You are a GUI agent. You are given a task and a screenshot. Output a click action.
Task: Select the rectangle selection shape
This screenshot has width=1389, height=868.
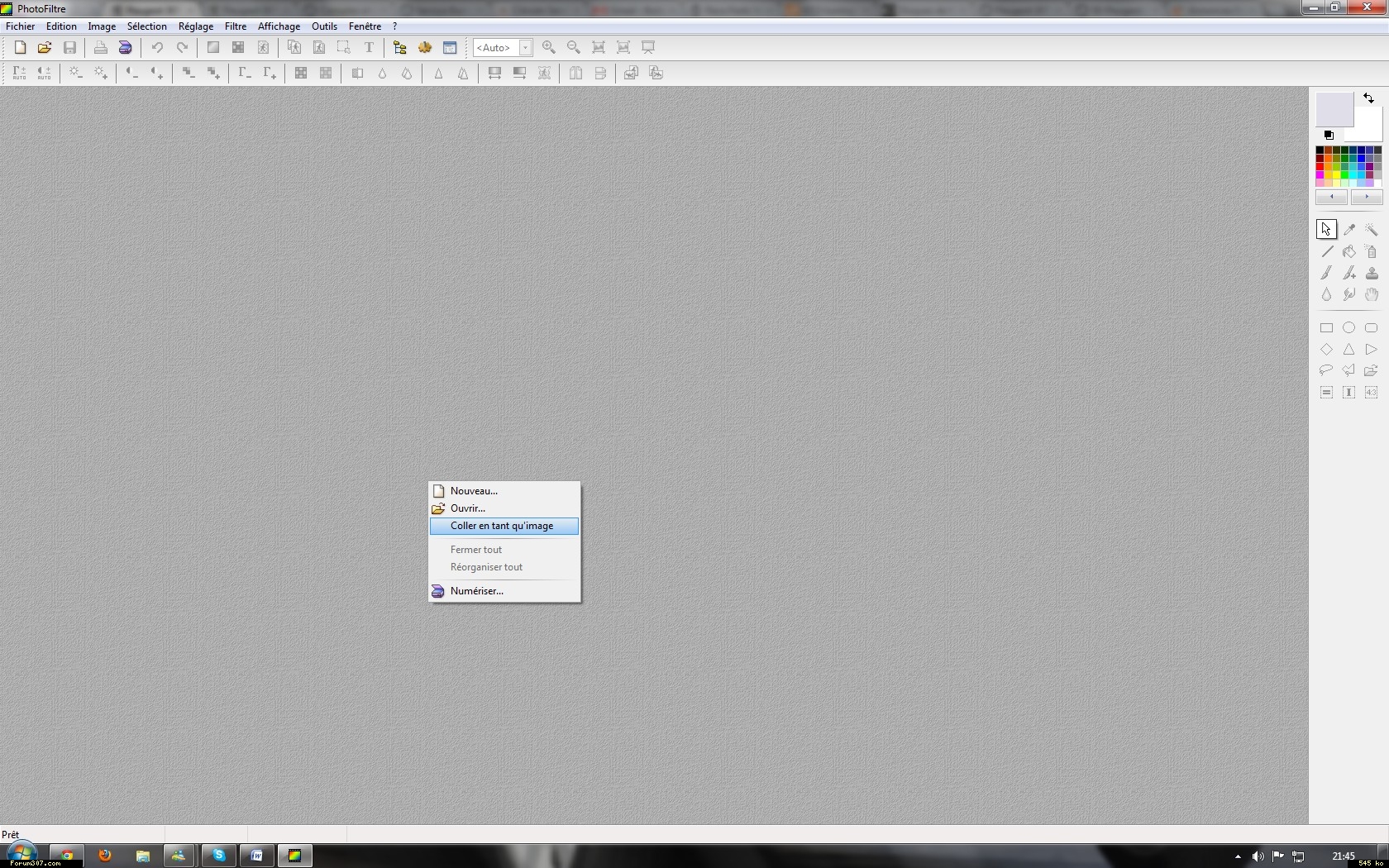tap(1327, 327)
